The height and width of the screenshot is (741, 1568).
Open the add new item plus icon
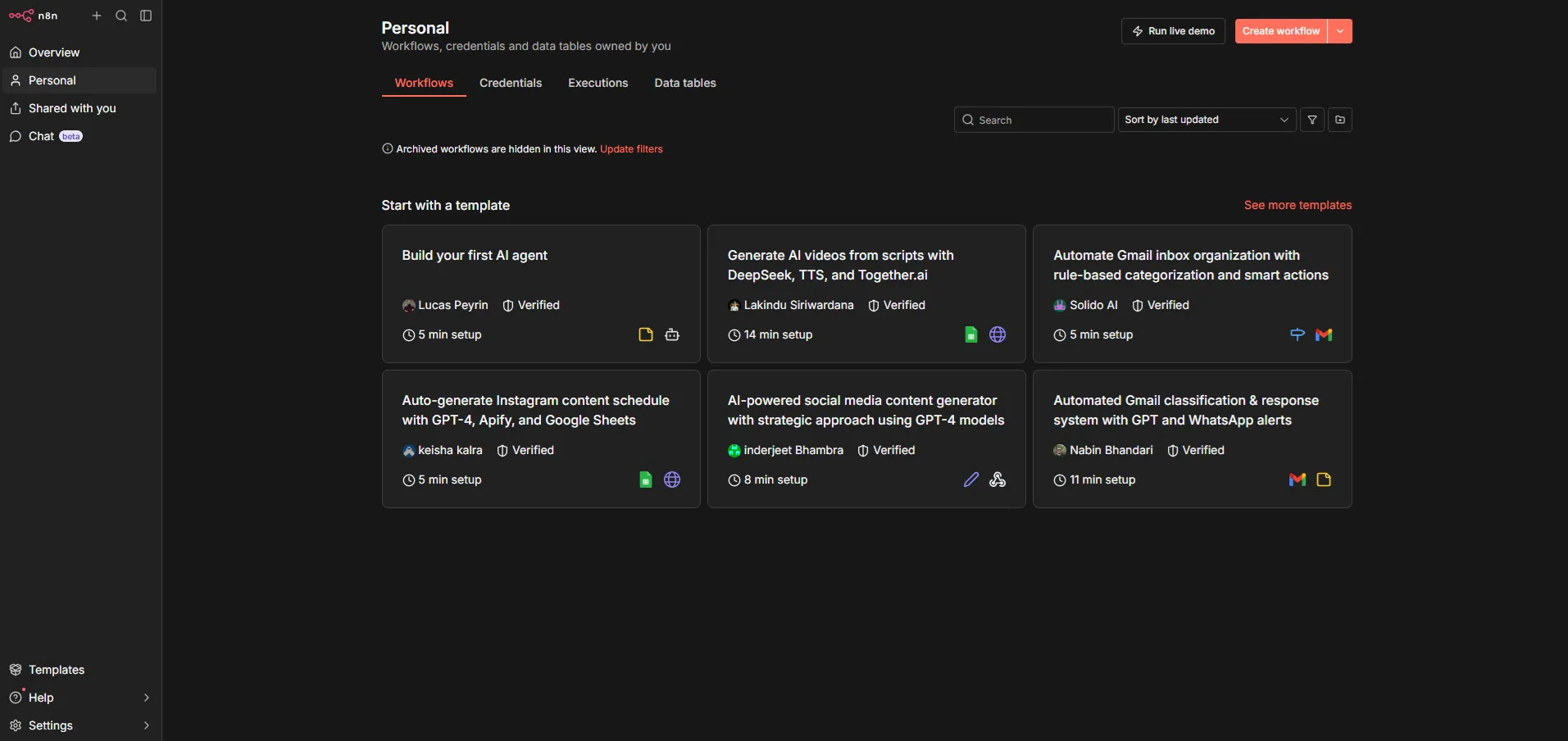(97, 16)
